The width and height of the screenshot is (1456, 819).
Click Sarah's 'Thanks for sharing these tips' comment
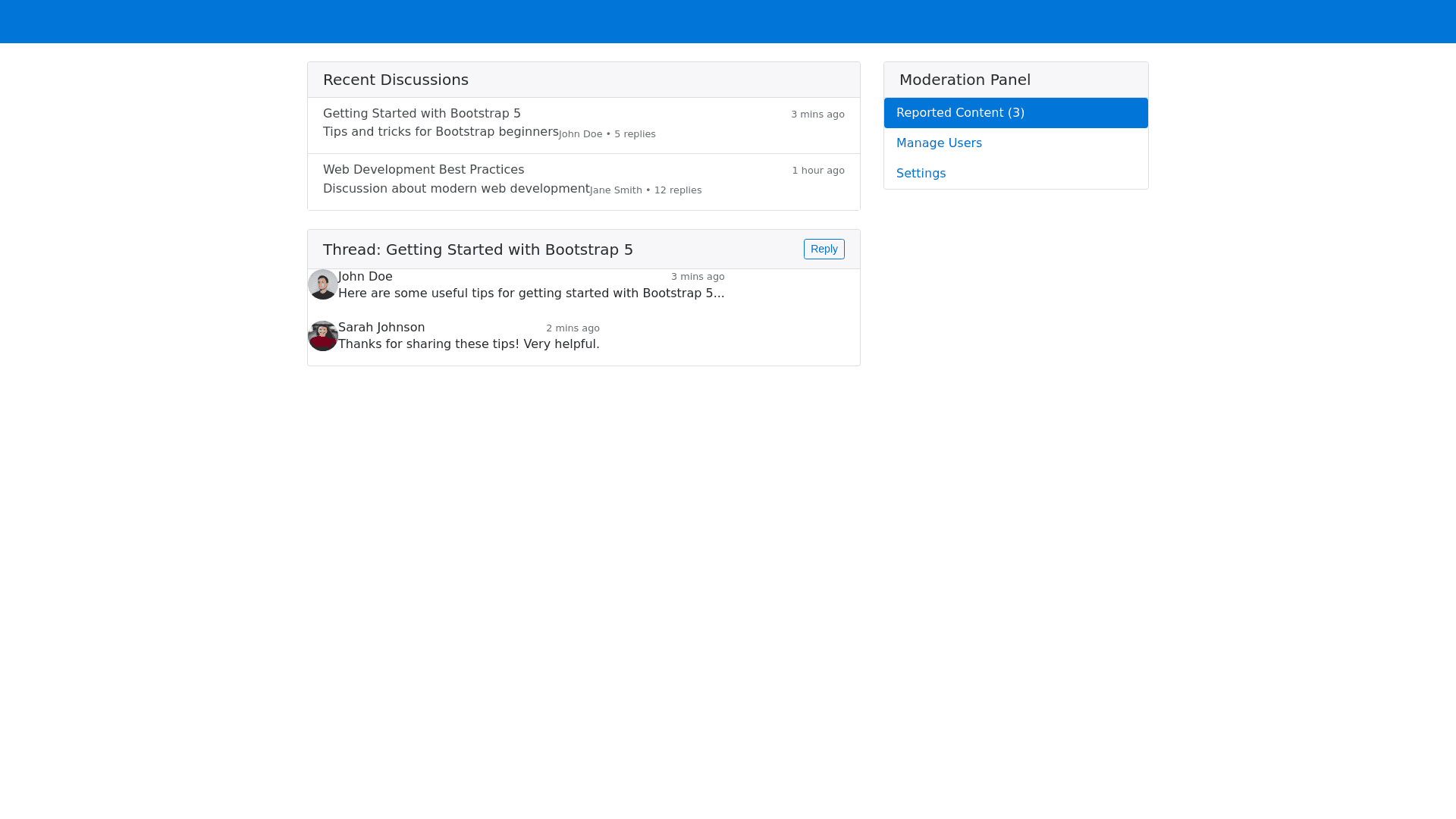click(469, 344)
